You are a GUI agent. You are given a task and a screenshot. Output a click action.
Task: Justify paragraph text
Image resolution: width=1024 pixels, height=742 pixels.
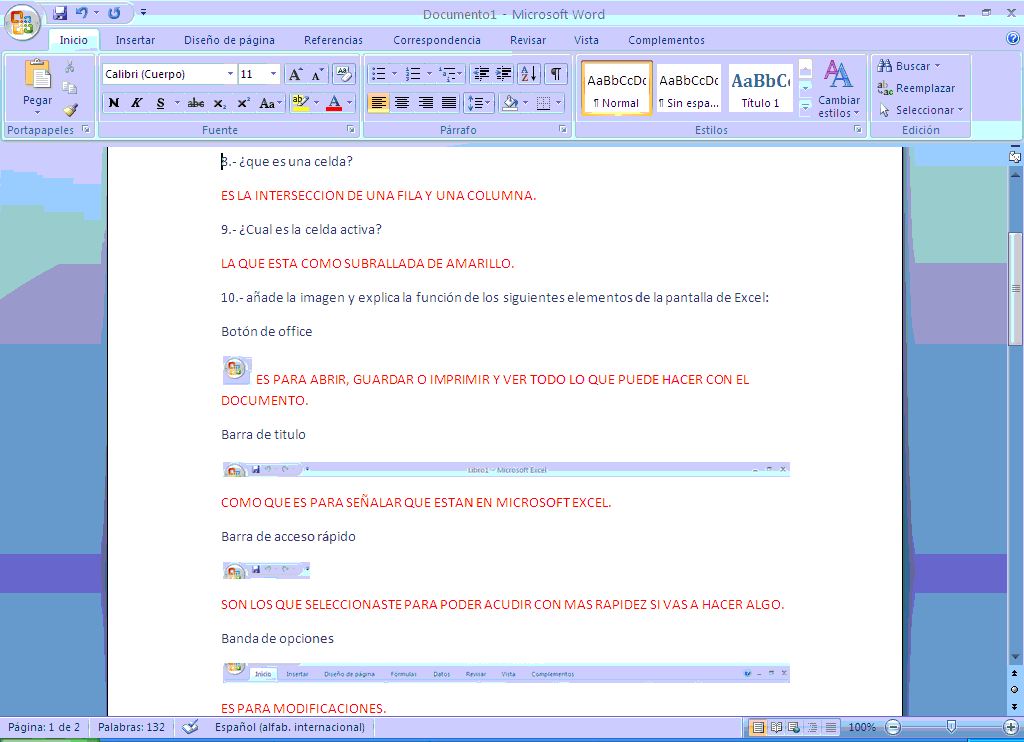tap(449, 103)
